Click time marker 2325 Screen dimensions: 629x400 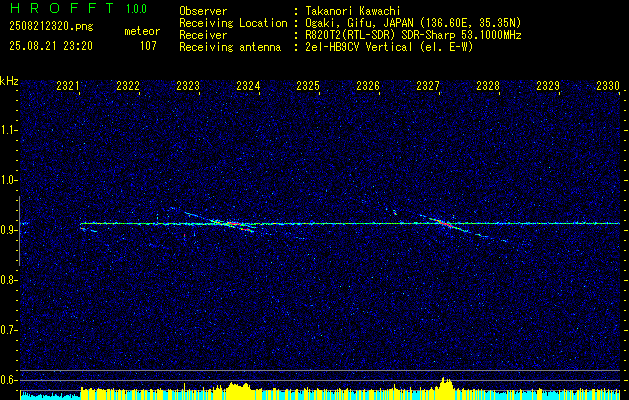coord(308,85)
